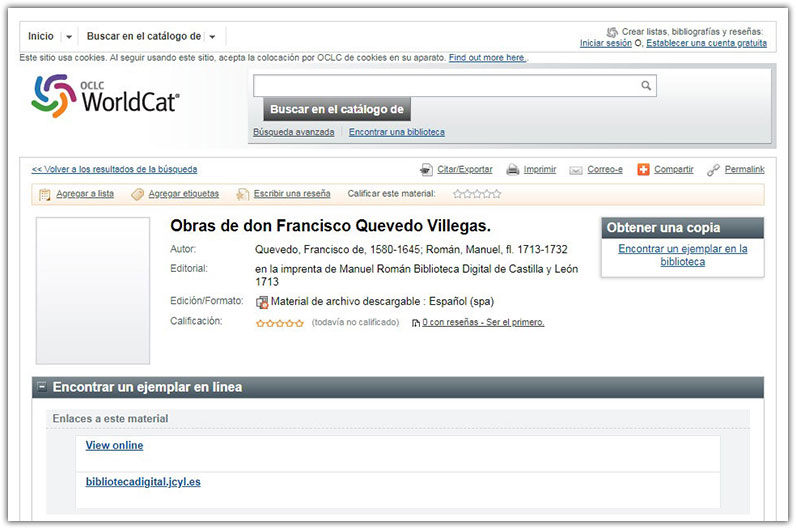The height and width of the screenshot is (529, 796).
Task: Open the Iniciar sesión link
Action: coord(606,43)
